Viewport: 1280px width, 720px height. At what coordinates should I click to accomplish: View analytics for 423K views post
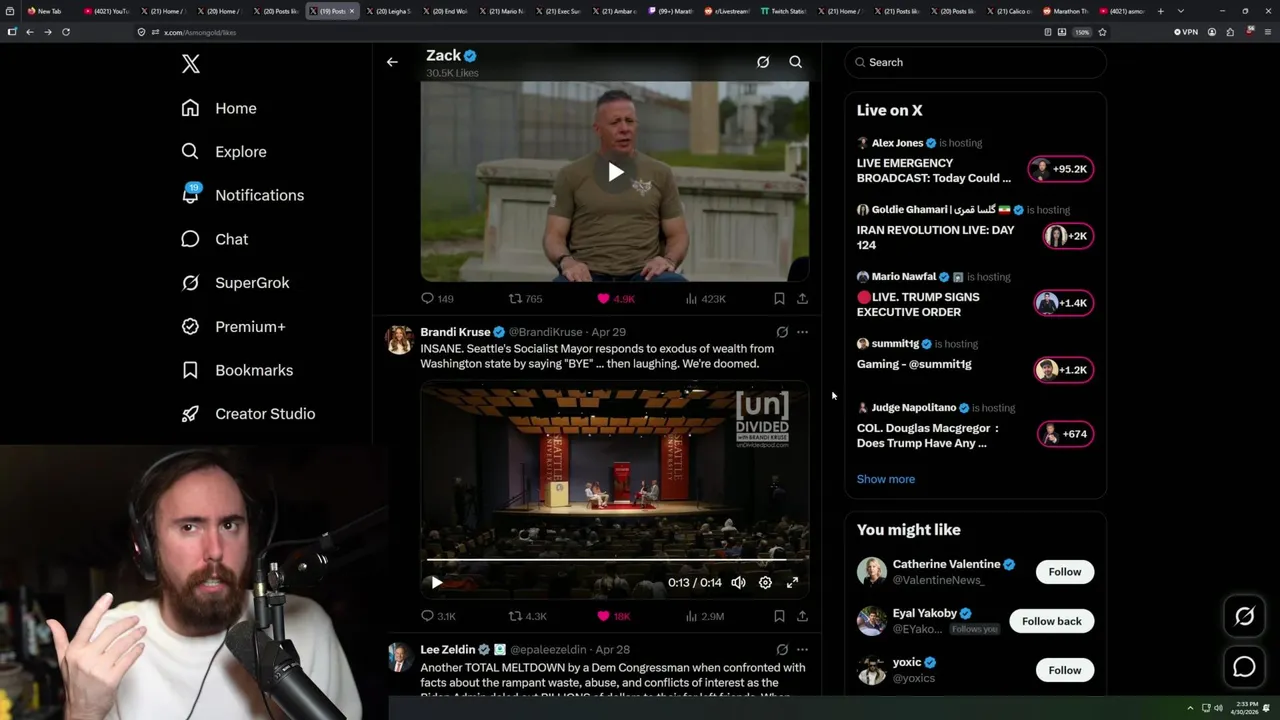click(705, 298)
